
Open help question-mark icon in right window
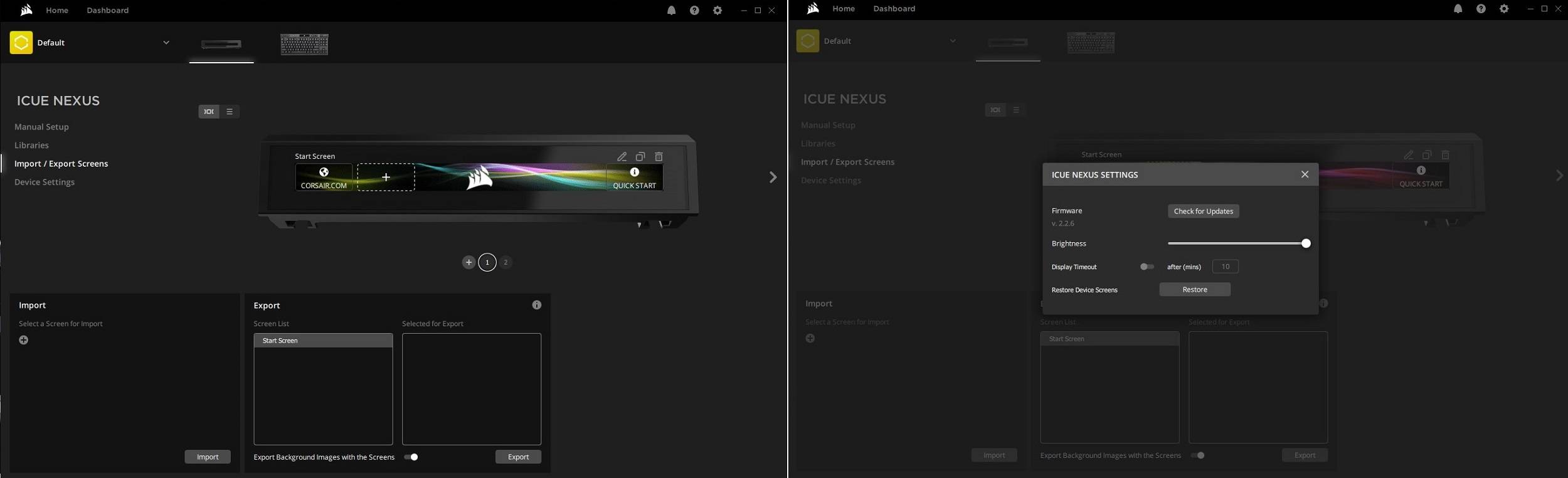tap(1481, 9)
